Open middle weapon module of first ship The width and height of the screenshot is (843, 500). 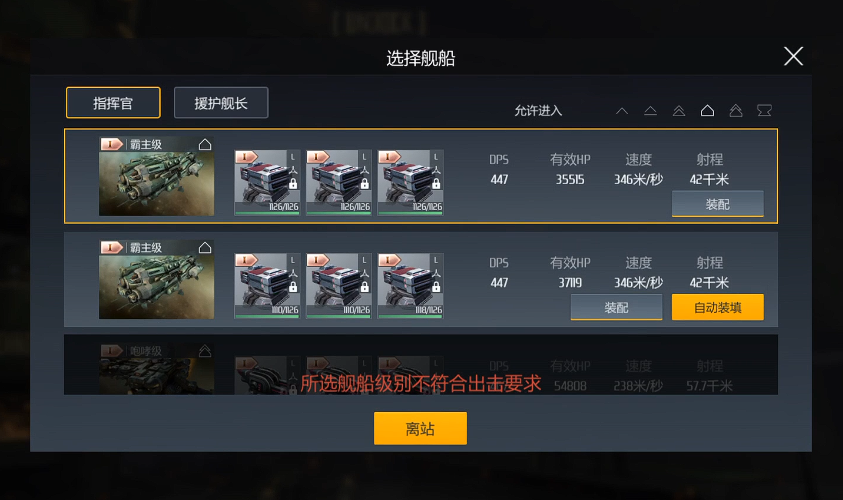[339, 183]
